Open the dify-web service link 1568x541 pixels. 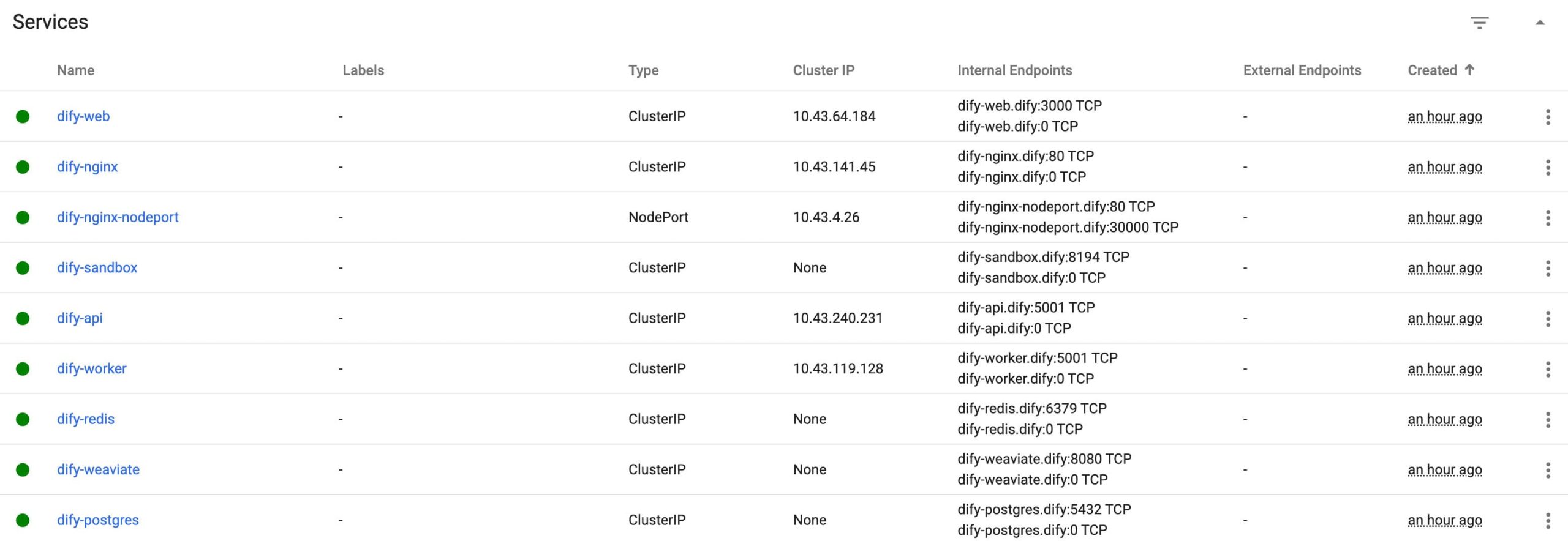tap(83, 116)
